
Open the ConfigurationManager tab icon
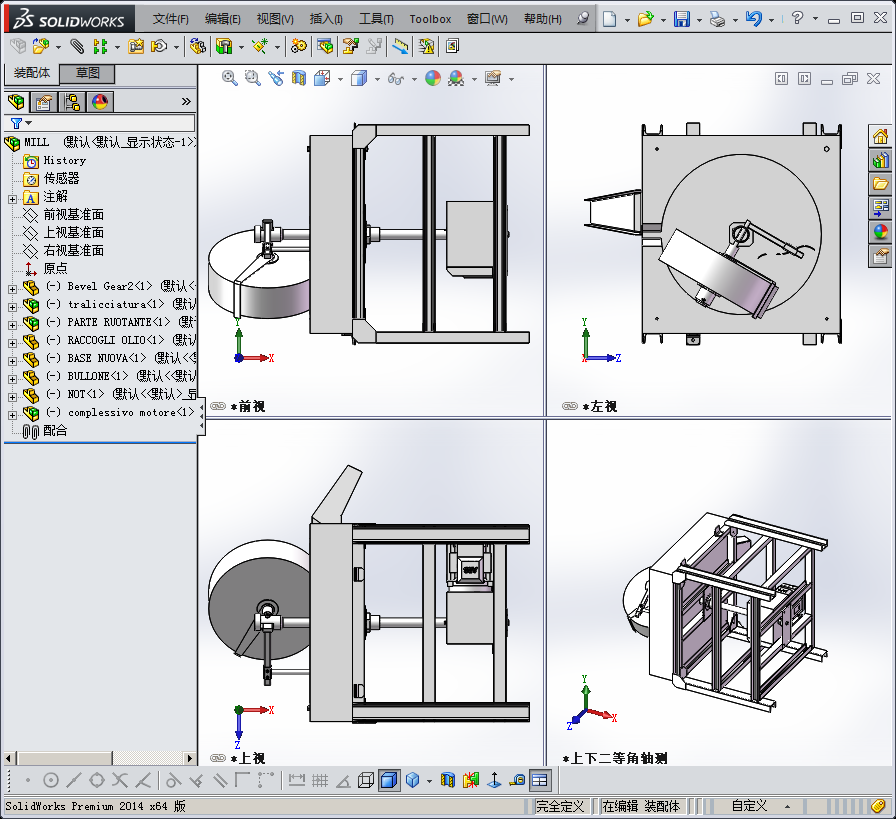coord(72,102)
